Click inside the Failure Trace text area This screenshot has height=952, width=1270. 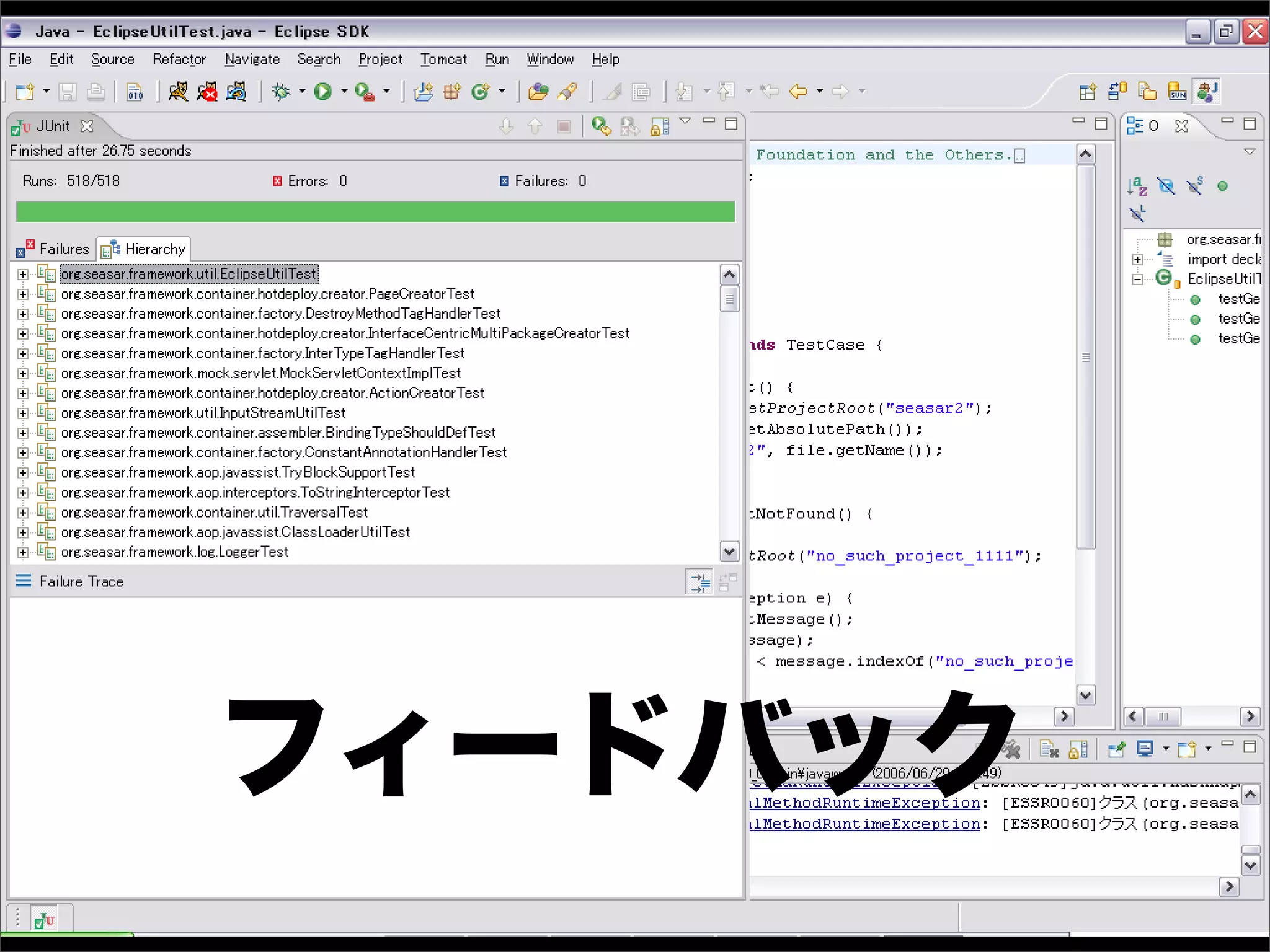pos(376,747)
